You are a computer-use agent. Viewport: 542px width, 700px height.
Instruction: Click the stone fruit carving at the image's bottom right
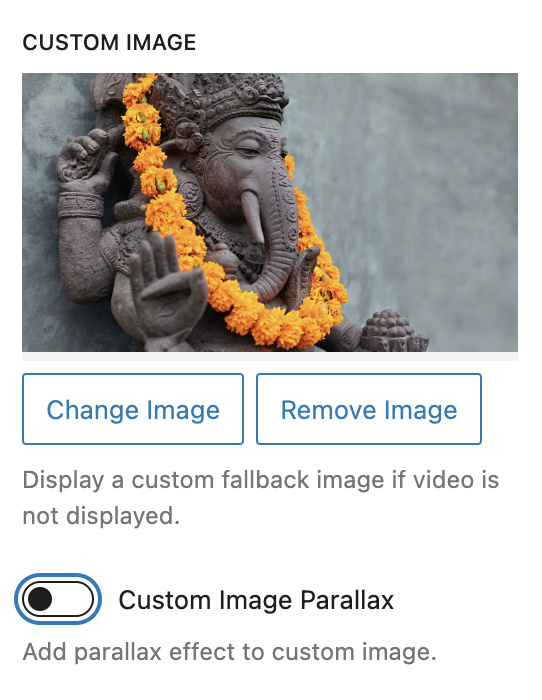coord(393,331)
